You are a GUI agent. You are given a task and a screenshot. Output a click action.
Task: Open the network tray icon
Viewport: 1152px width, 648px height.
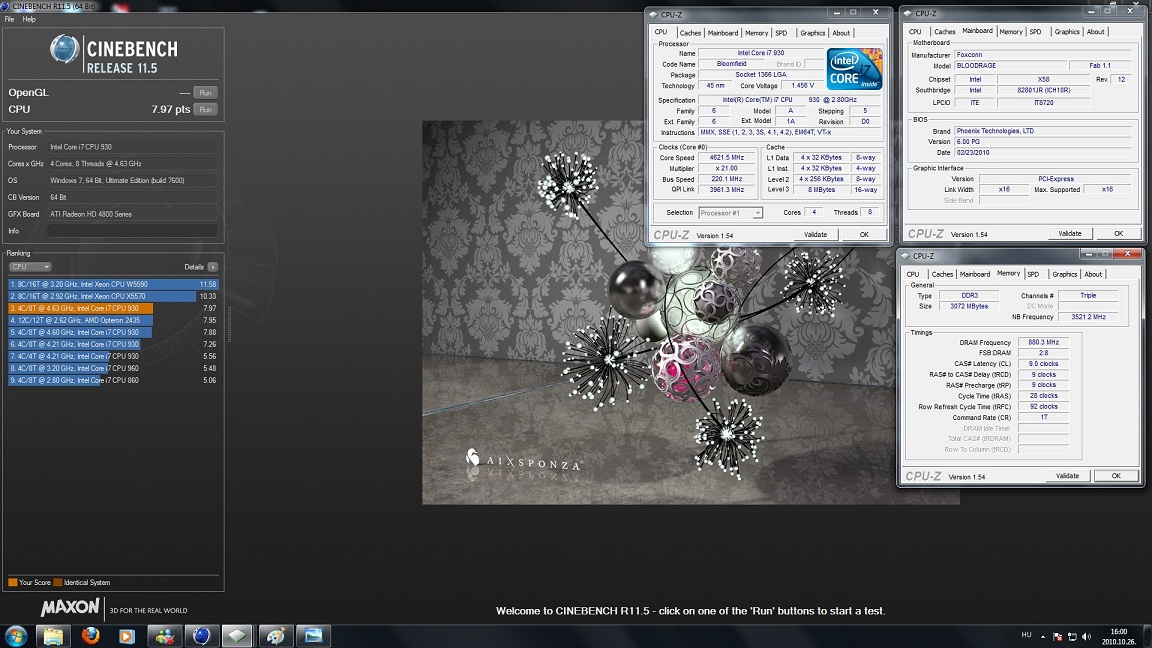click(1072, 636)
